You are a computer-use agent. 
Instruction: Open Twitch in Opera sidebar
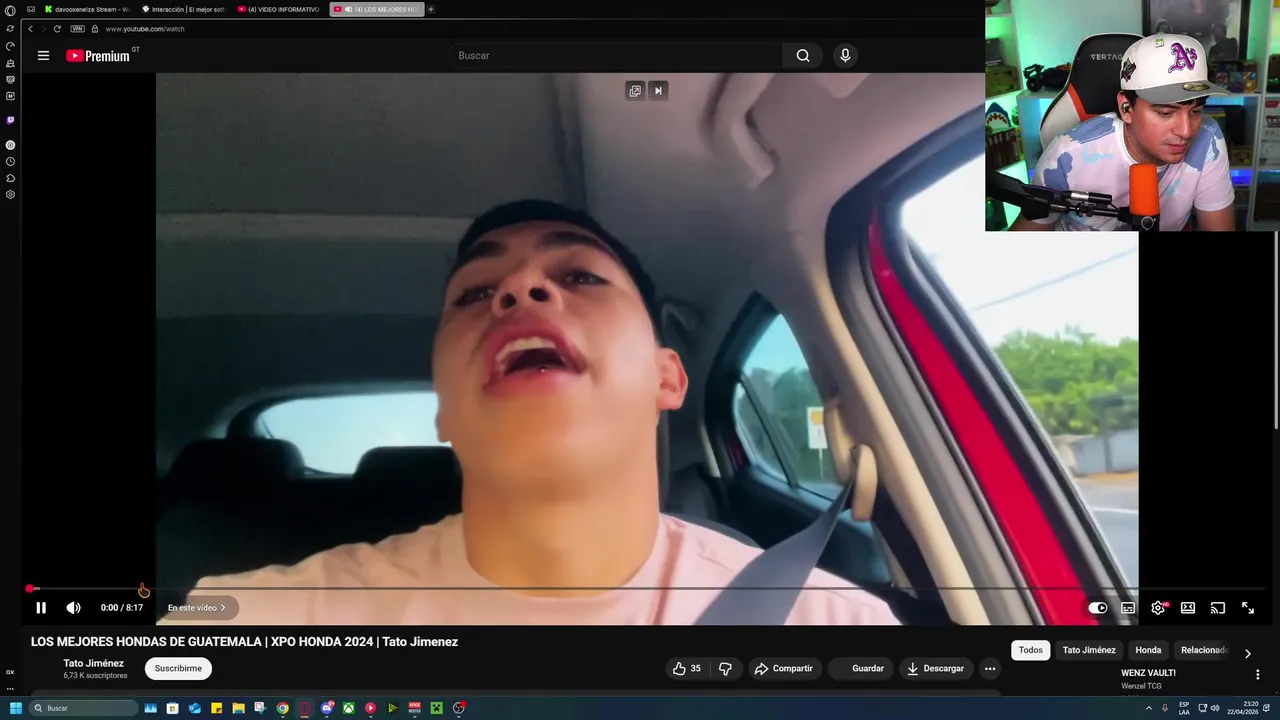point(10,120)
